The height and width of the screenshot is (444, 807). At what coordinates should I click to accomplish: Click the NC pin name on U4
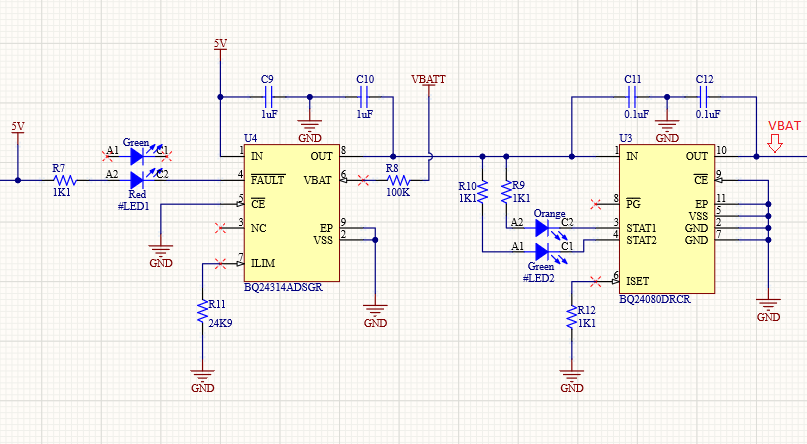coord(258,228)
